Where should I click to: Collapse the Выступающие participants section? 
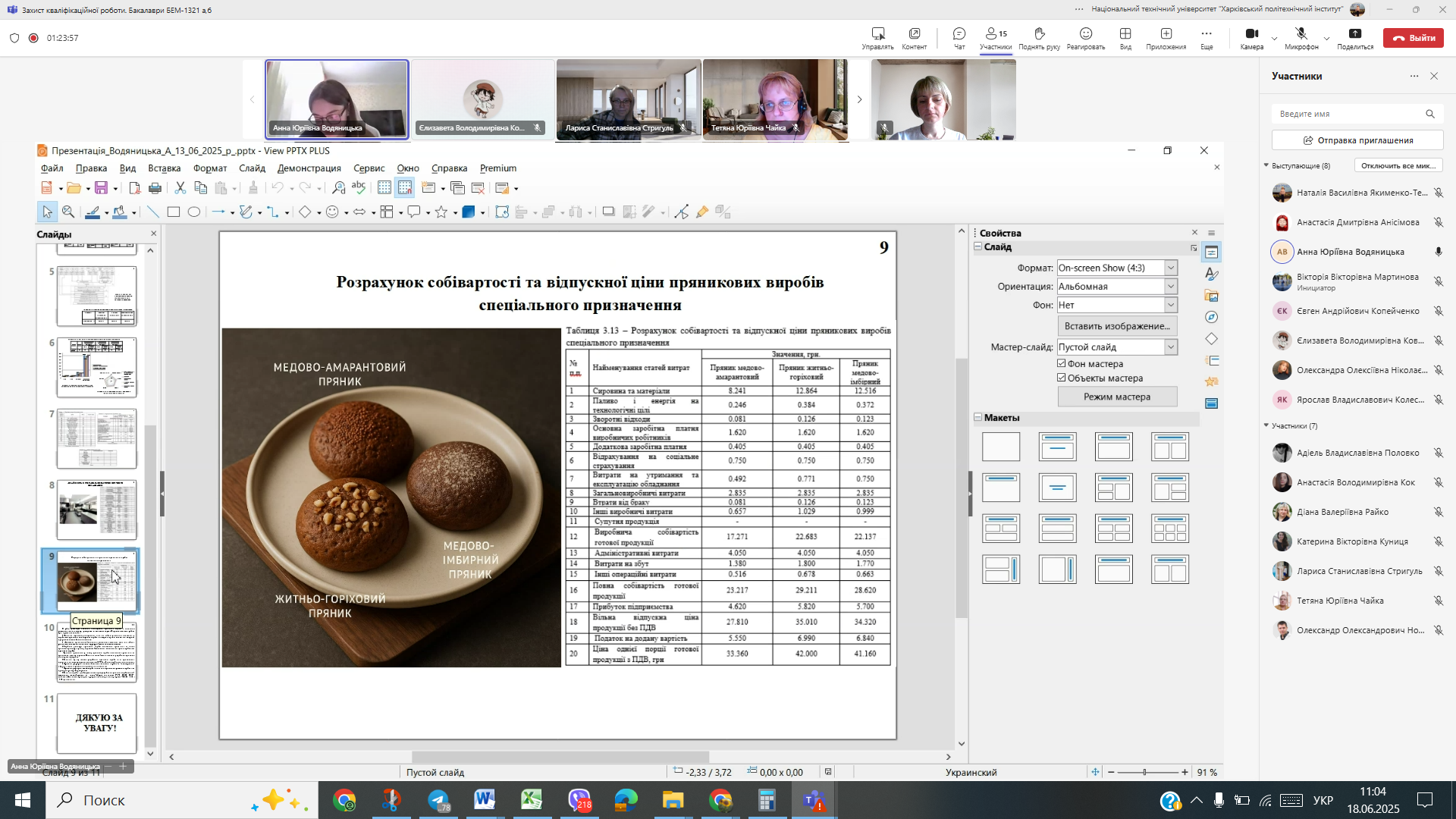[1266, 165]
